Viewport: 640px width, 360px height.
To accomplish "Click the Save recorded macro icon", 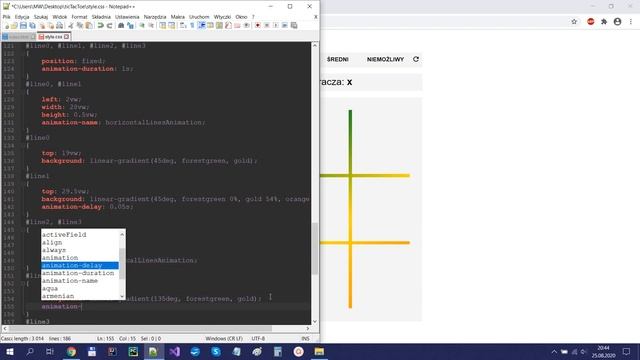I will (x=293, y=26).
